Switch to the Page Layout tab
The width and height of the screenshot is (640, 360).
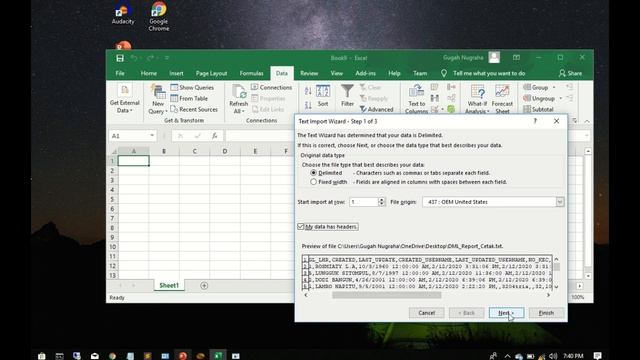pyautogui.click(x=211, y=73)
